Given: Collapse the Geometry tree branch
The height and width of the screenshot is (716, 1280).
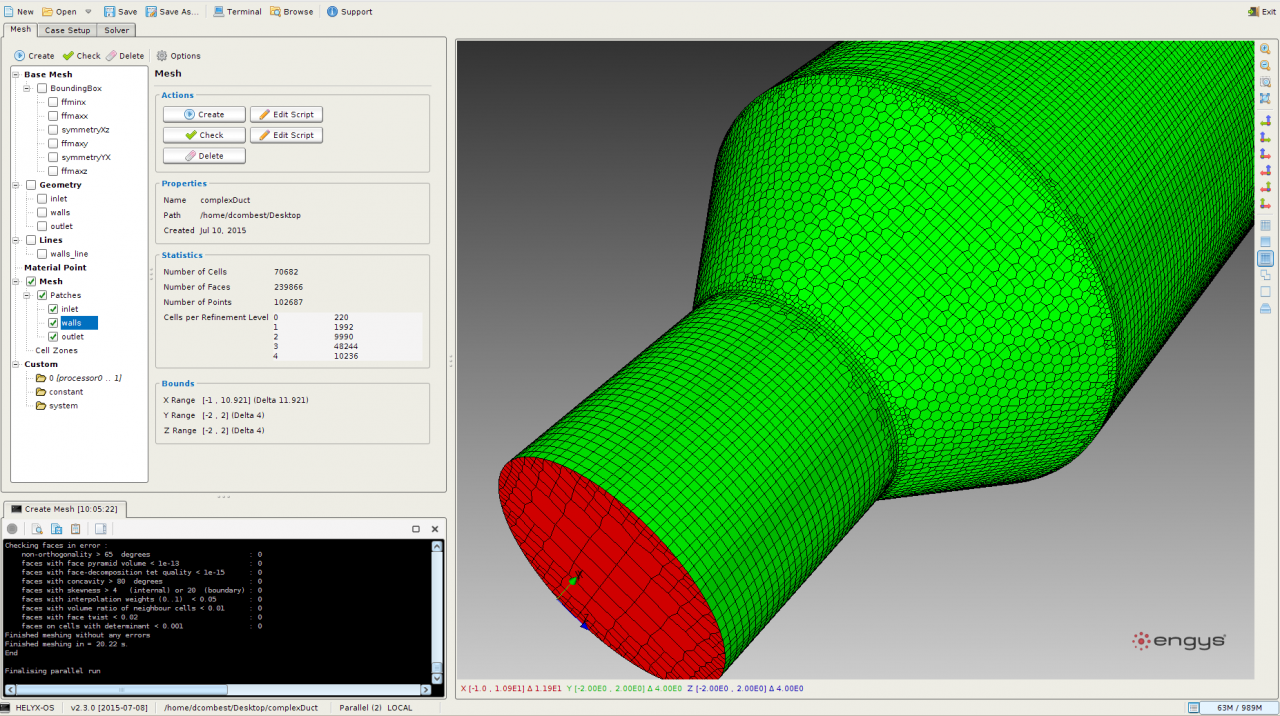Looking at the screenshot, I should (14, 184).
